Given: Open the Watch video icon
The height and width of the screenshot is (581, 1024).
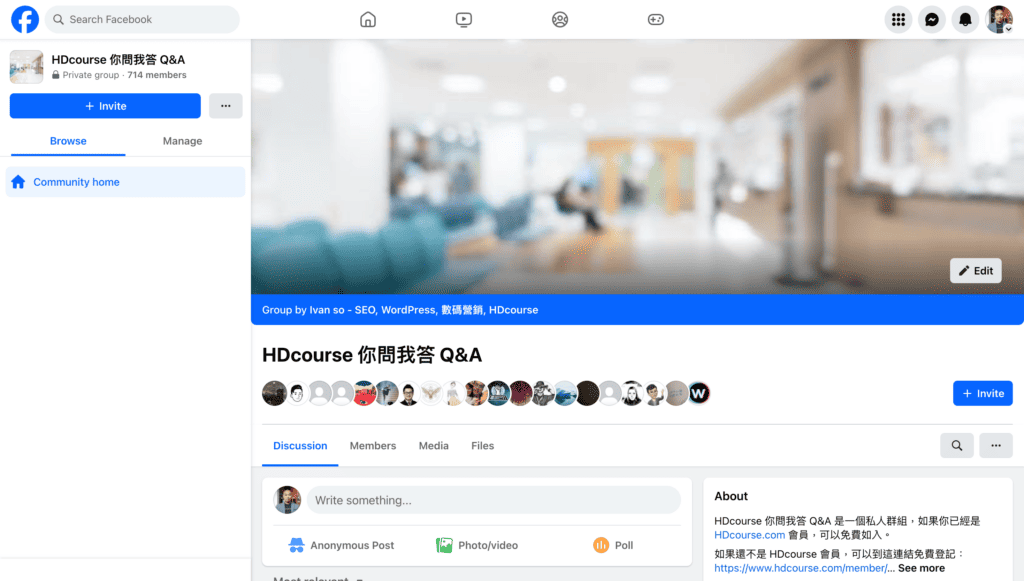Looking at the screenshot, I should [x=464, y=20].
